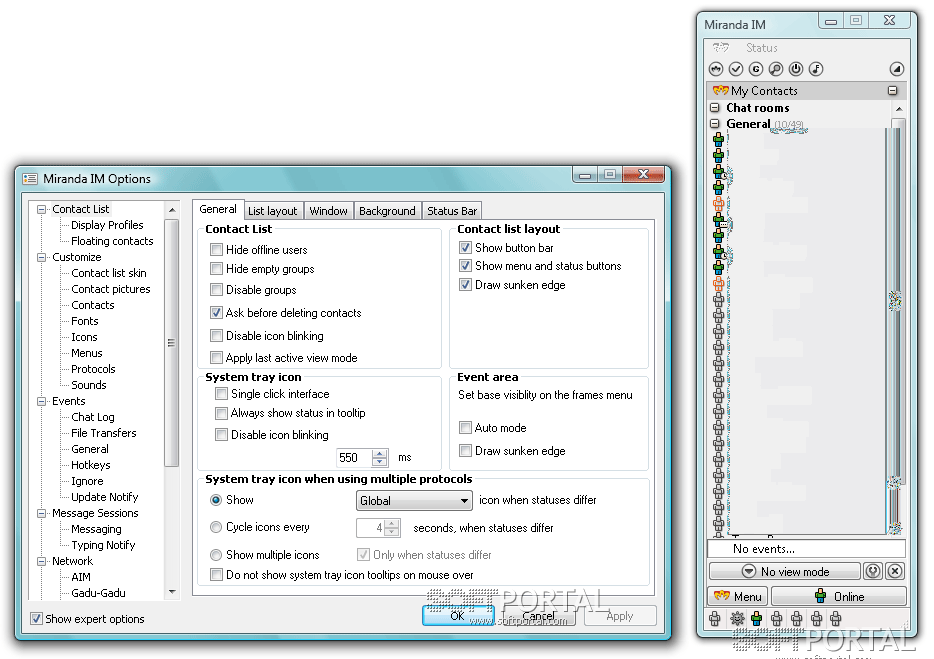Collapse the Contact List tree node
Image resolution: width=934 pixels, height=659 pixels.
41,209
